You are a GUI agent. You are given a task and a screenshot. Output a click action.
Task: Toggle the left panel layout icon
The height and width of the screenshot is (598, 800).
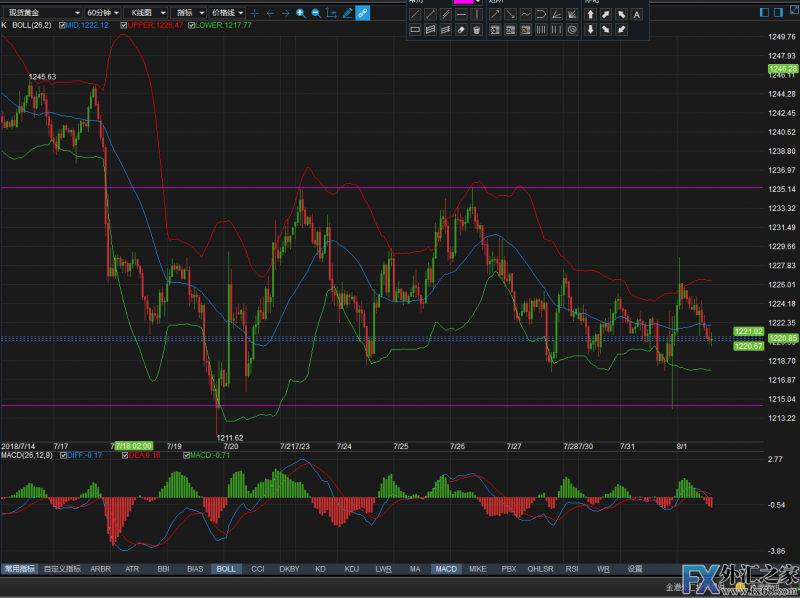coord(764,12)
